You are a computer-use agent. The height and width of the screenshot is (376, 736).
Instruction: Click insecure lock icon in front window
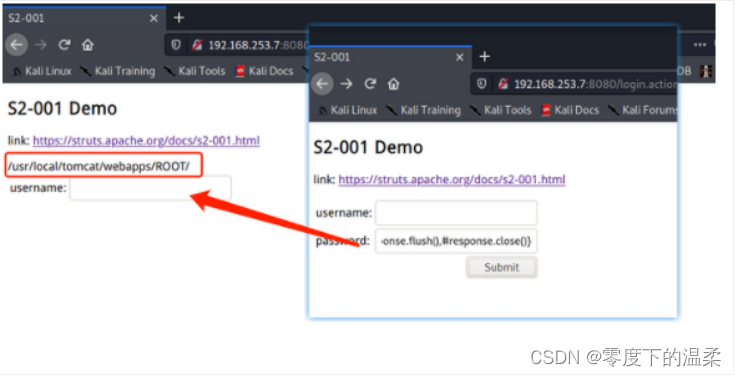[503, 84]
